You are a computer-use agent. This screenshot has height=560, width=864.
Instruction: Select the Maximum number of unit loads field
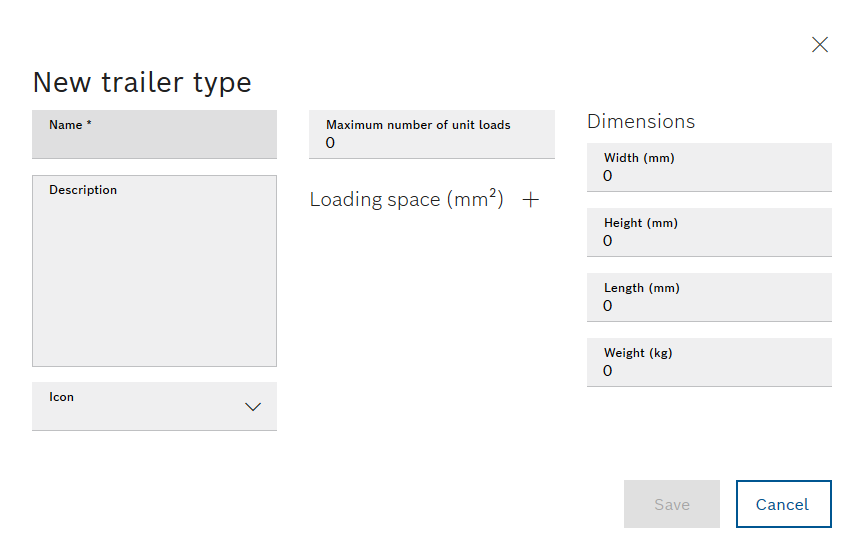(x=432, y=134)
